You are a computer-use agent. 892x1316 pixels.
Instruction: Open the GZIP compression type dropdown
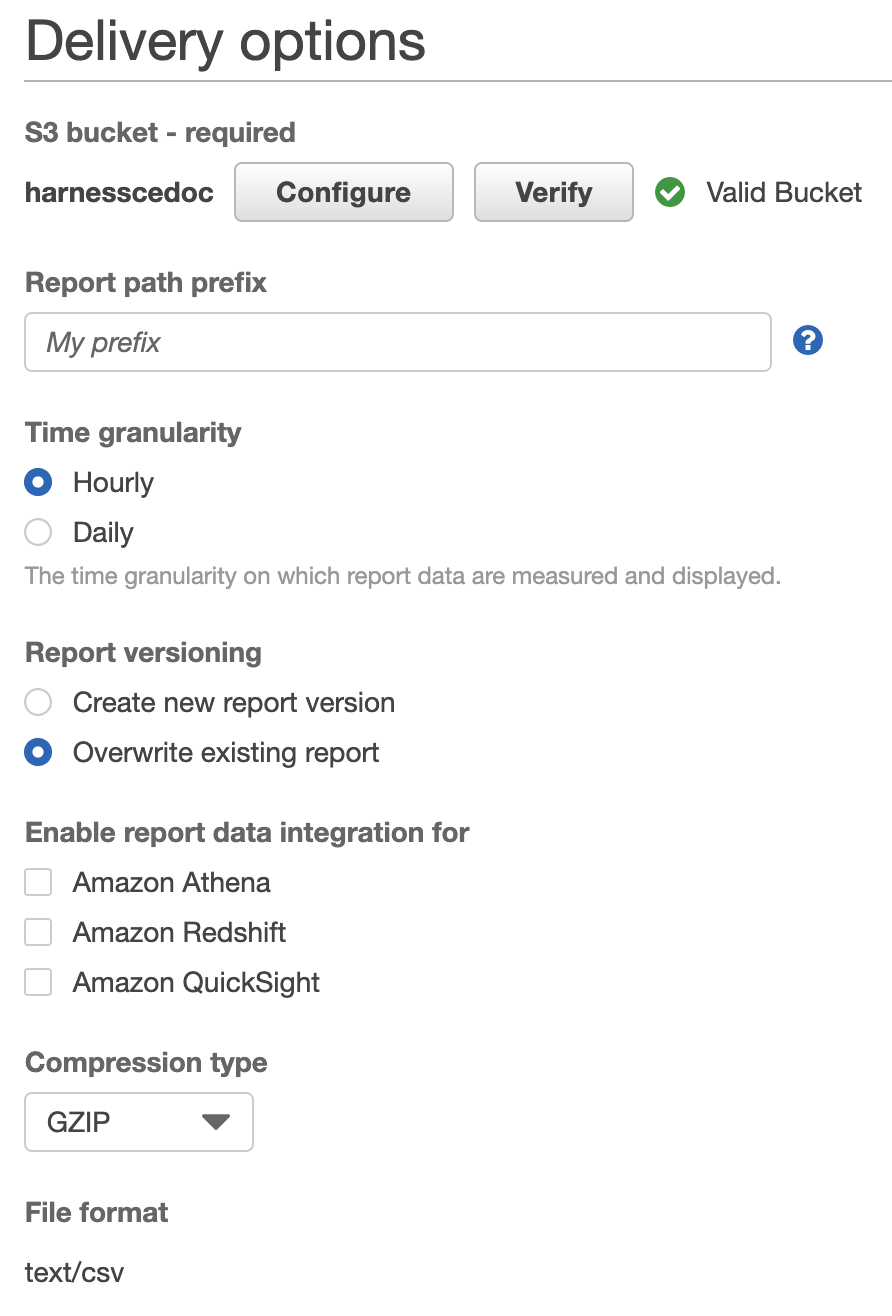pos(139,1122)
